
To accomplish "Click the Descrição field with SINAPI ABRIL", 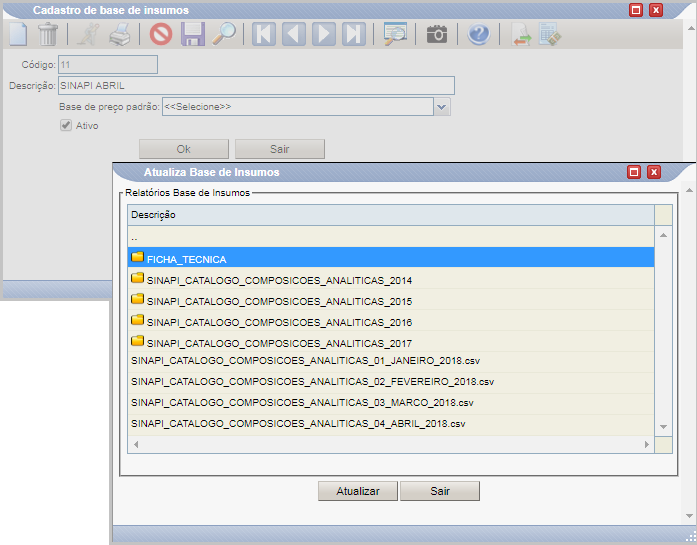I will [256, 85].
